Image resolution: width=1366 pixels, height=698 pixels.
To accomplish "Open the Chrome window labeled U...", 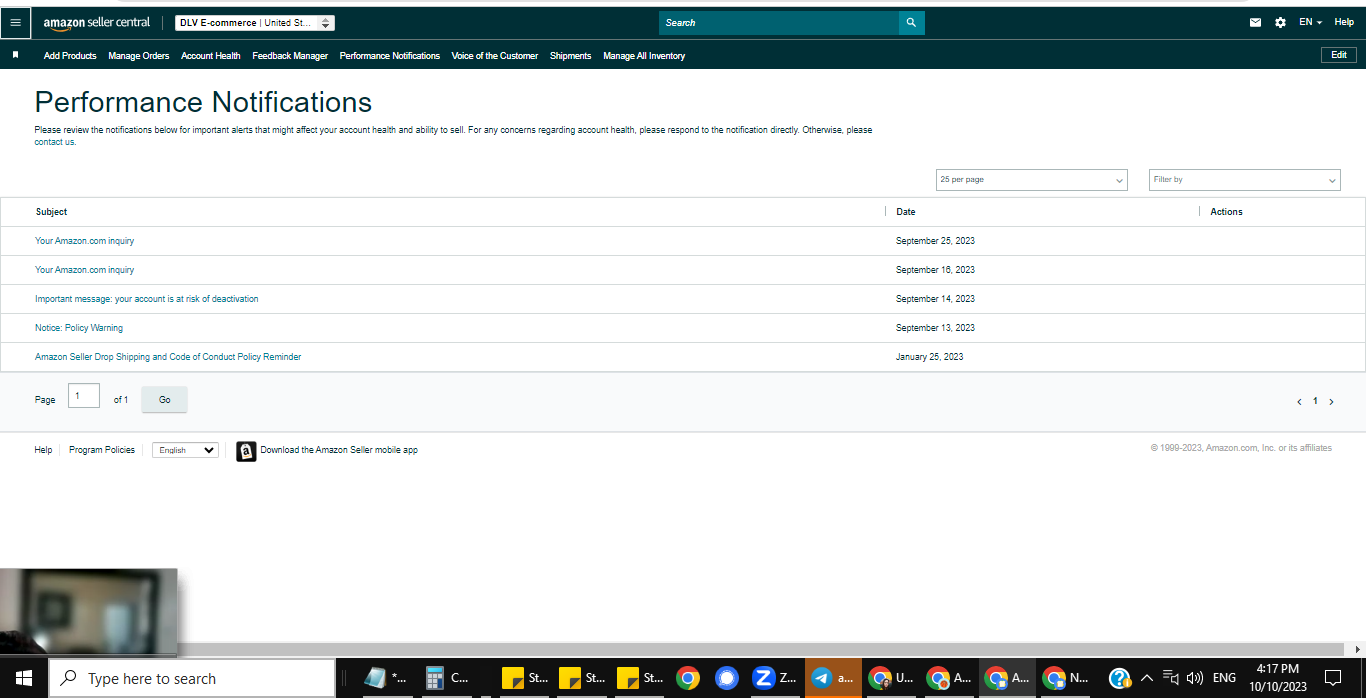I will [890, 678].
